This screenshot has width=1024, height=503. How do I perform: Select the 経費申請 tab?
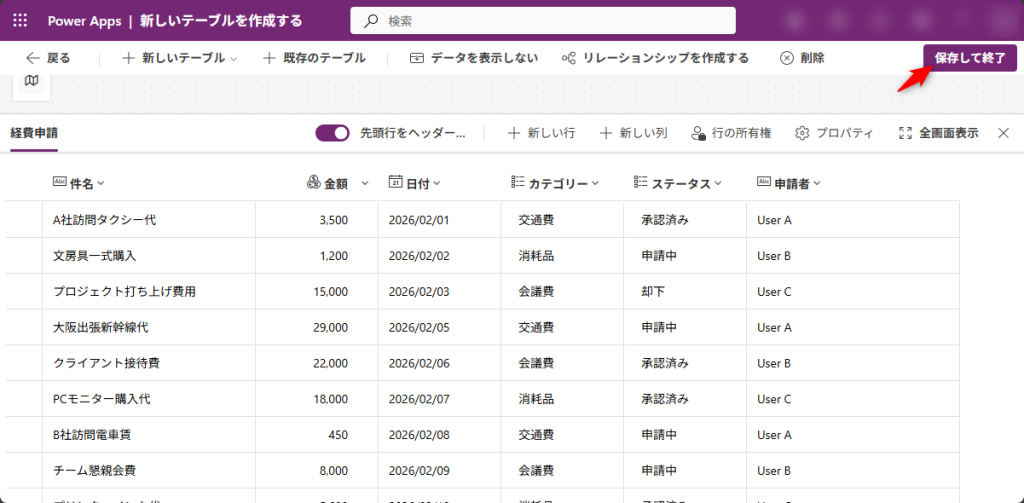tap(34, 133)
